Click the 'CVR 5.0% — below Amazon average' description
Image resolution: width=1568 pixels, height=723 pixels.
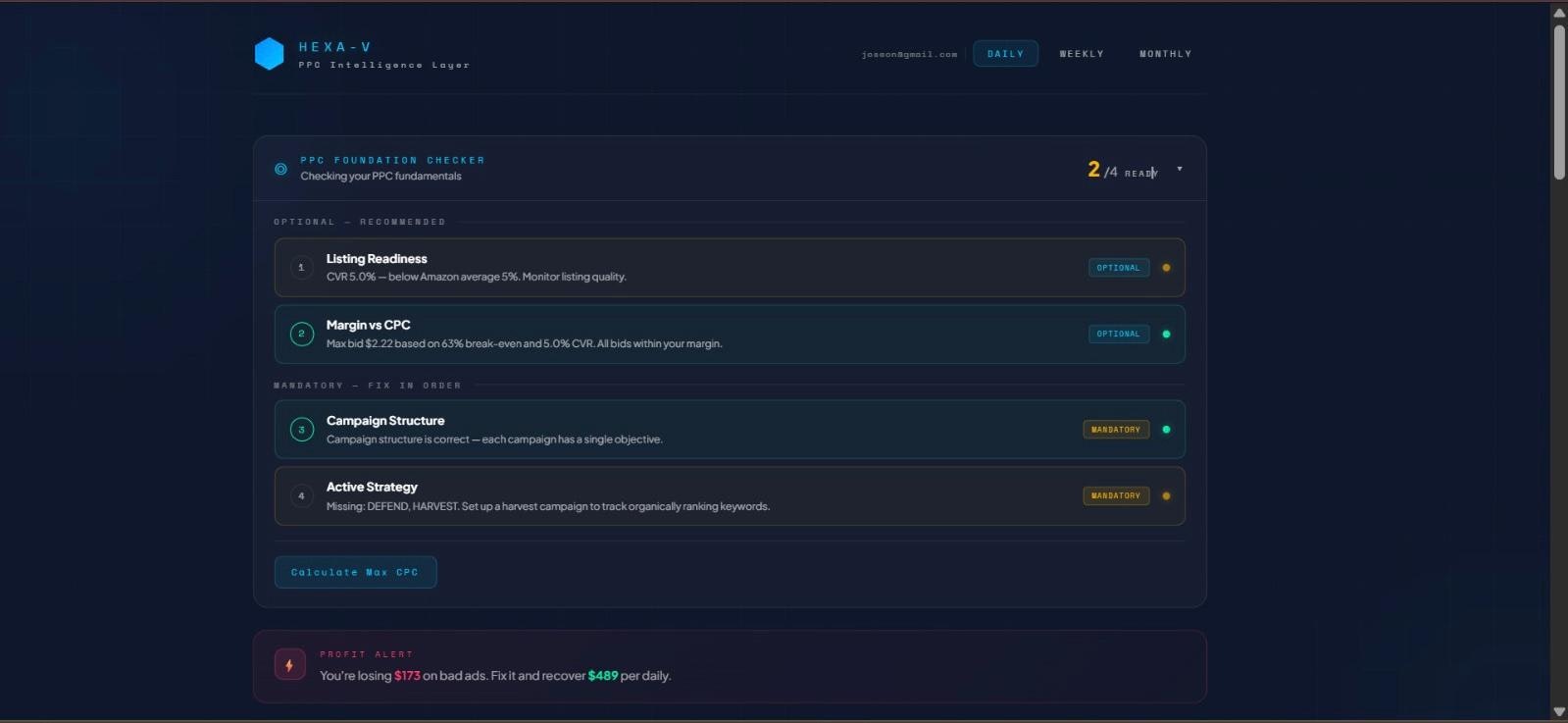tap(476, 277)
